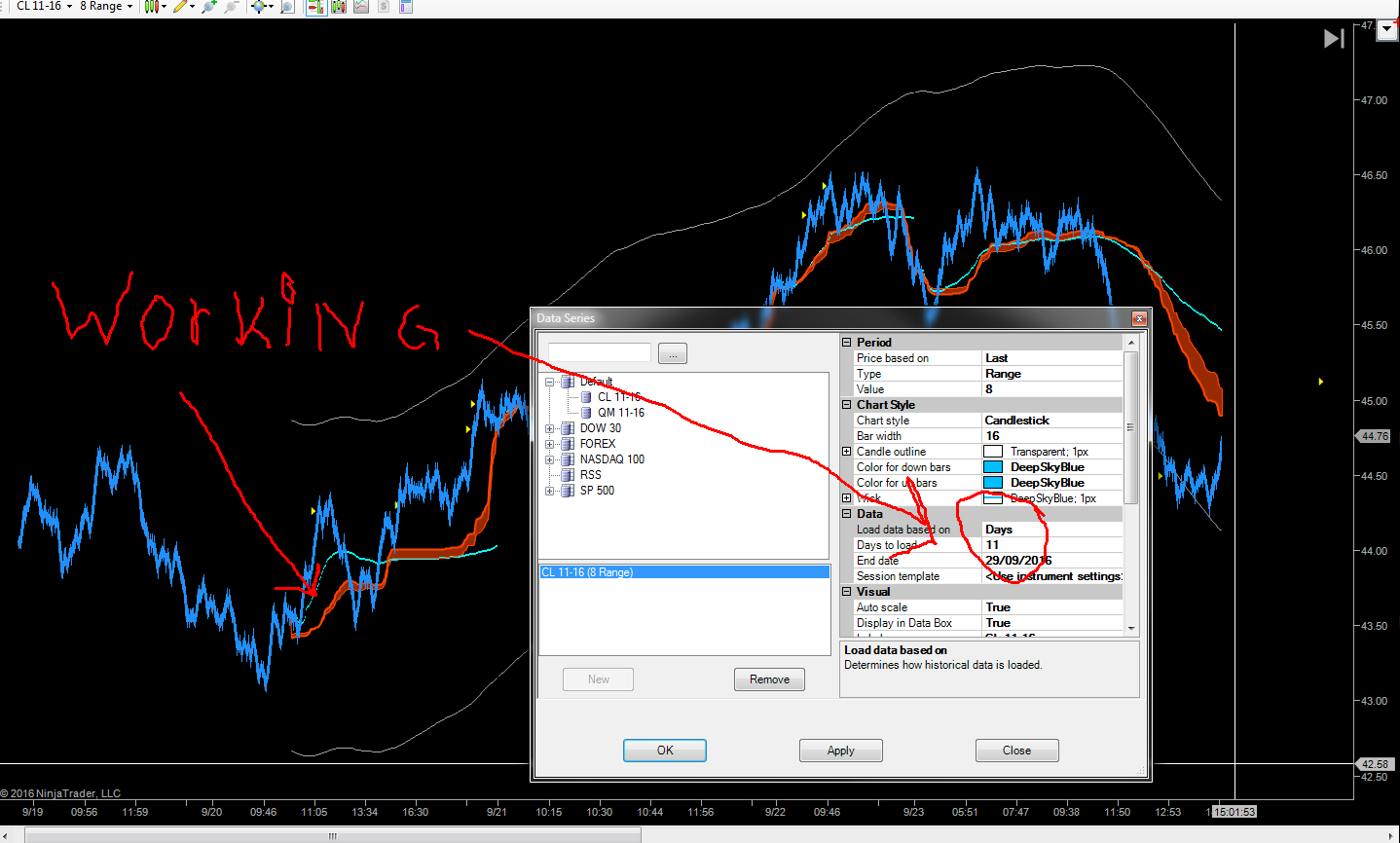
Task: Collapse the Chart Style property category
Action: [x=847, y=405]
